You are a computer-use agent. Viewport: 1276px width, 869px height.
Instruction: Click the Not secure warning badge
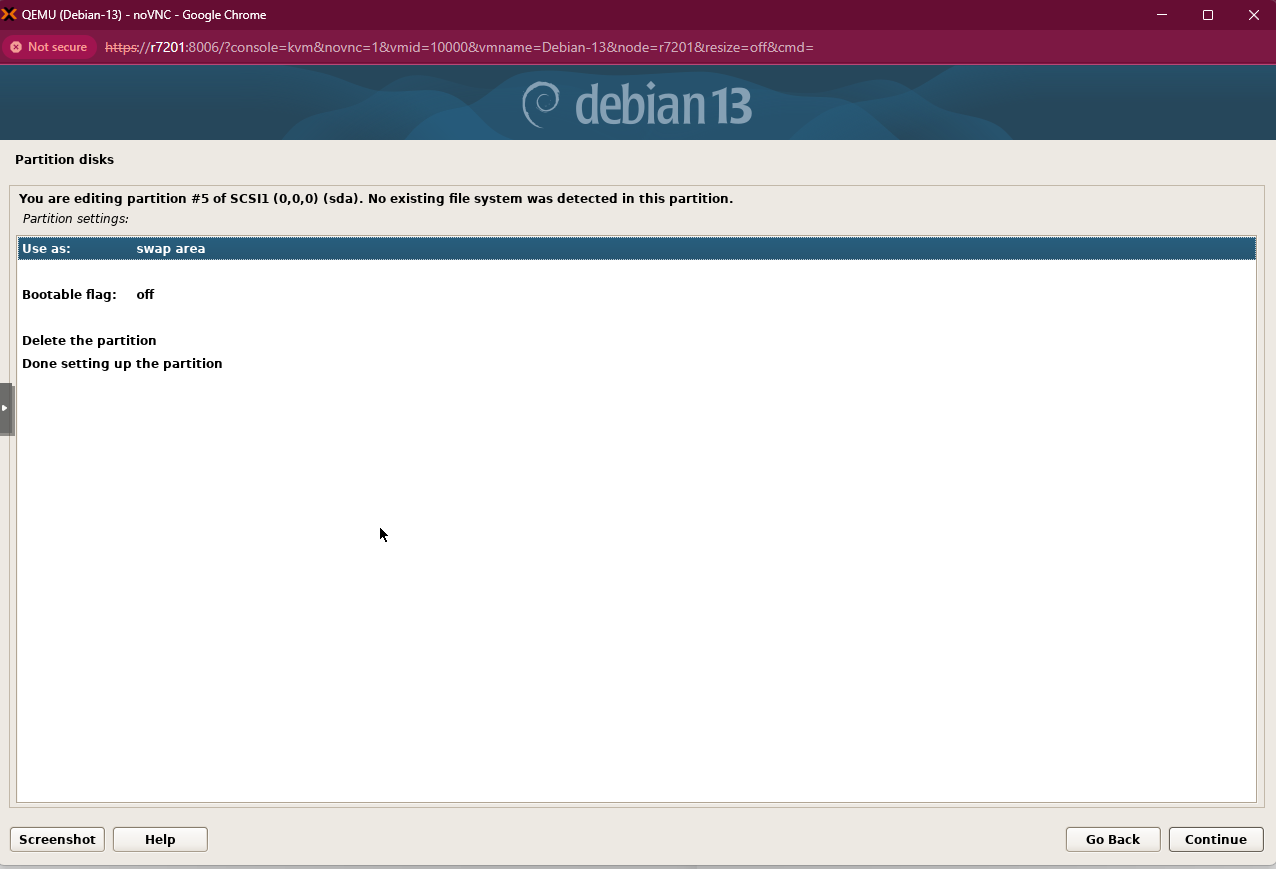tap(48, 47)
